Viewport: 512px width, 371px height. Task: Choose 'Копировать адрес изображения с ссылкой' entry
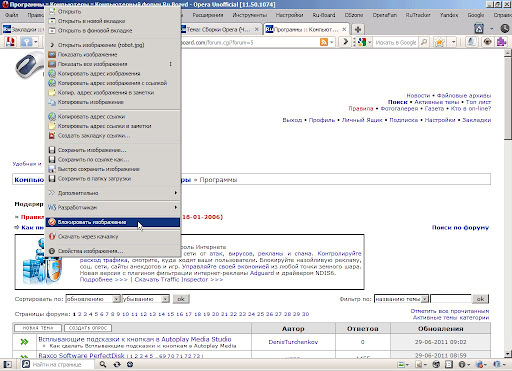[x=112, y=83]
